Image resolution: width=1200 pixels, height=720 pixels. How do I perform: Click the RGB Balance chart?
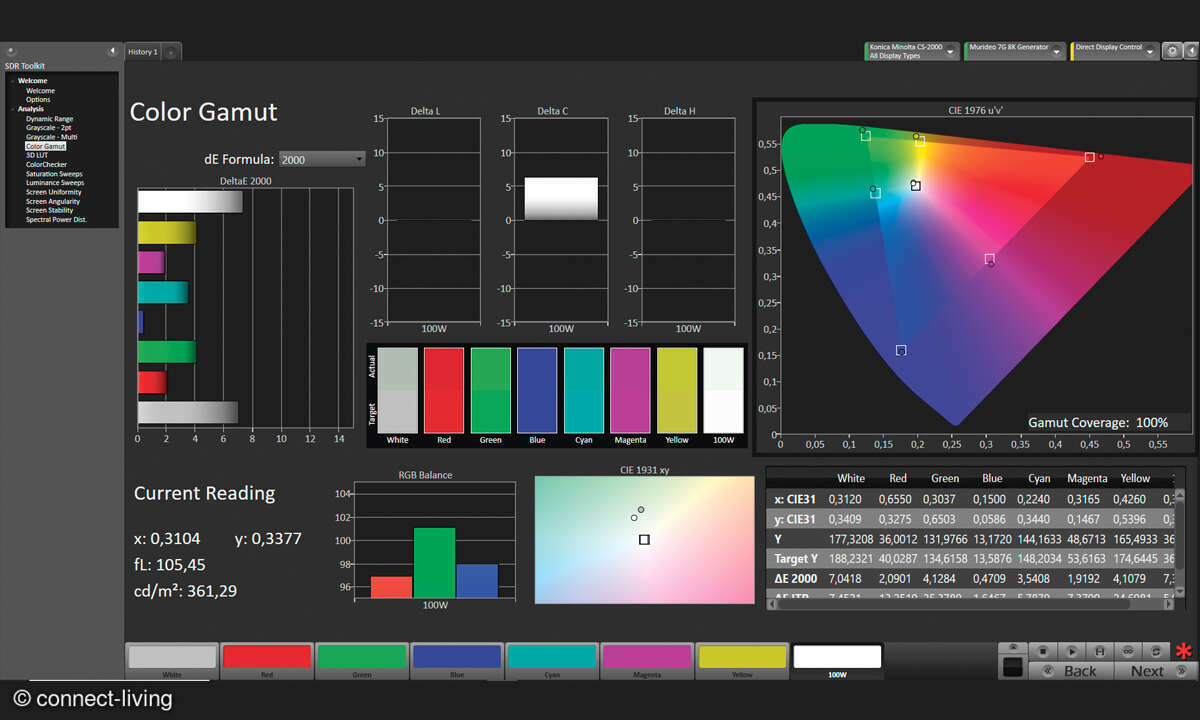tap(435, 541)
